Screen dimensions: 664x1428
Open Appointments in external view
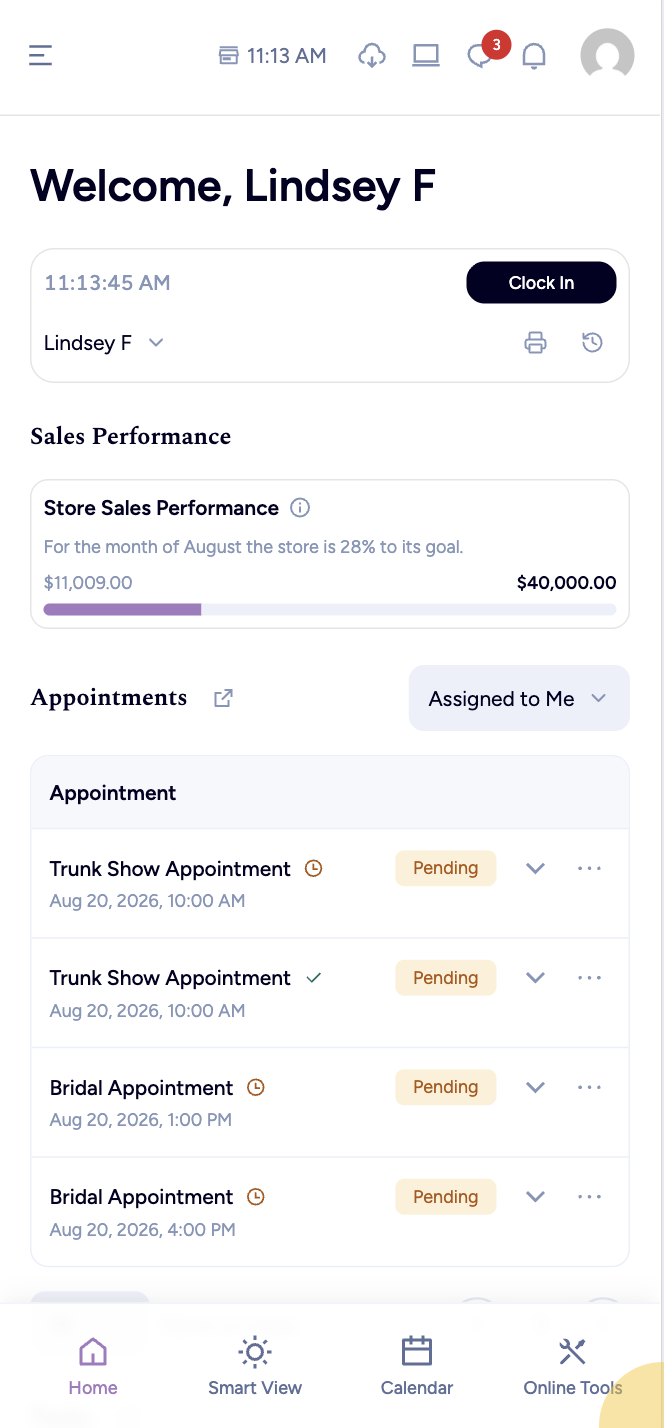[224, 698]
